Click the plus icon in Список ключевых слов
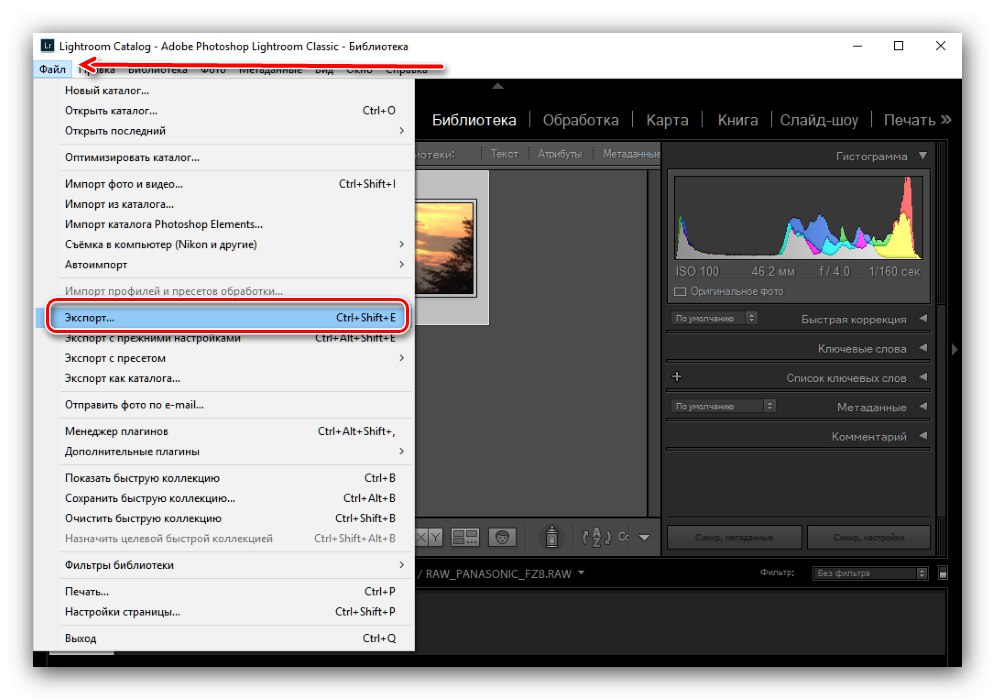This screenshot has width=995, height=700. coord(675,377)
